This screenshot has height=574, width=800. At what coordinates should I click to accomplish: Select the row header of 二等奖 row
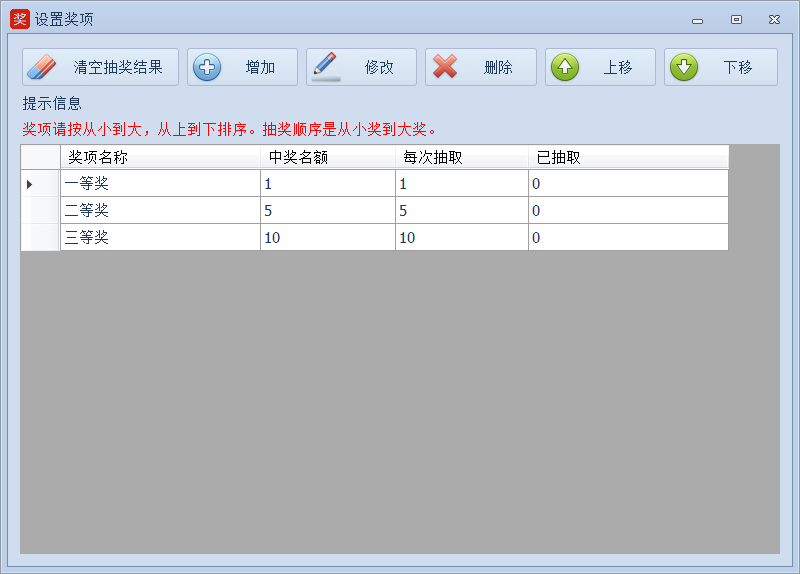[40, 211]
